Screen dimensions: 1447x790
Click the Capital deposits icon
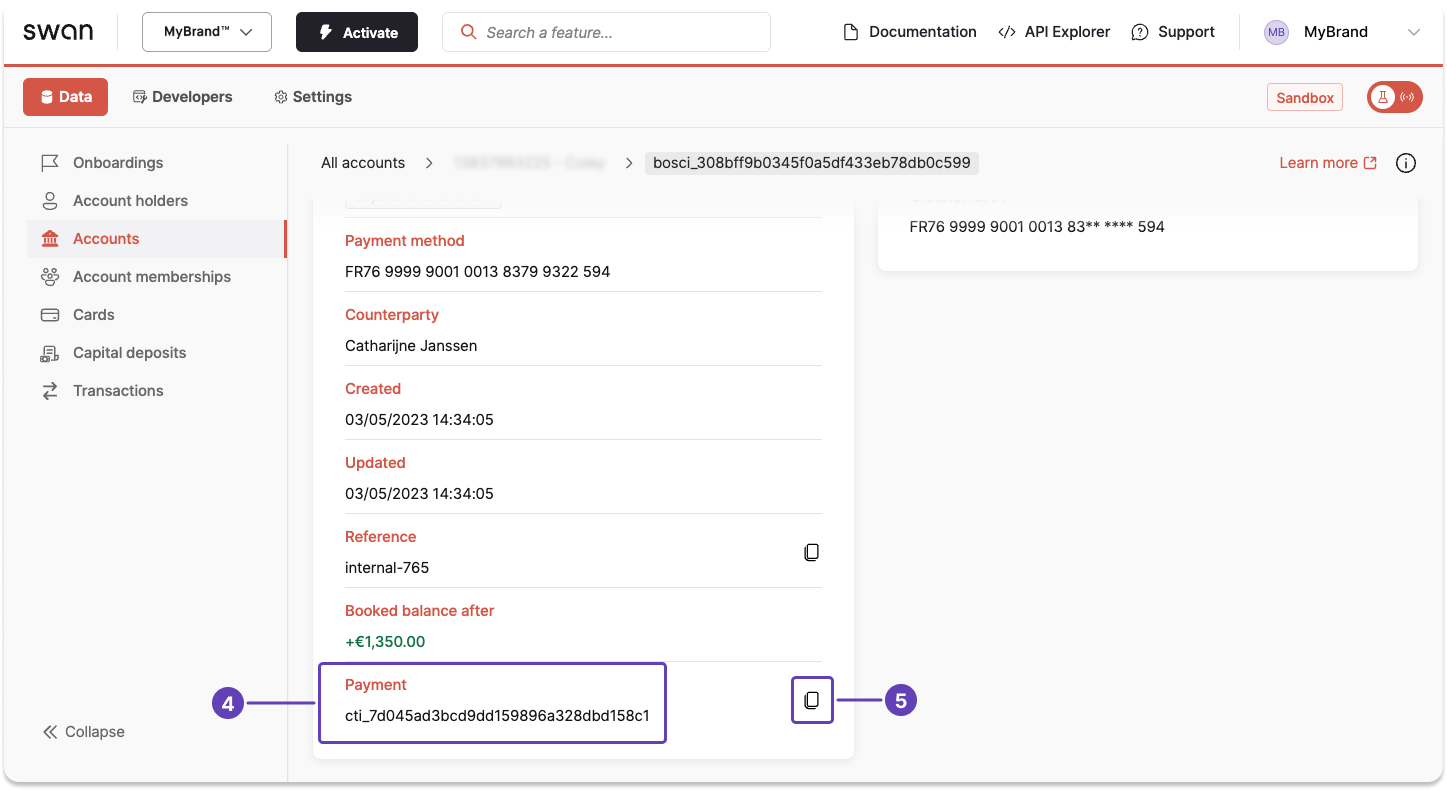[x=50, y=352]
